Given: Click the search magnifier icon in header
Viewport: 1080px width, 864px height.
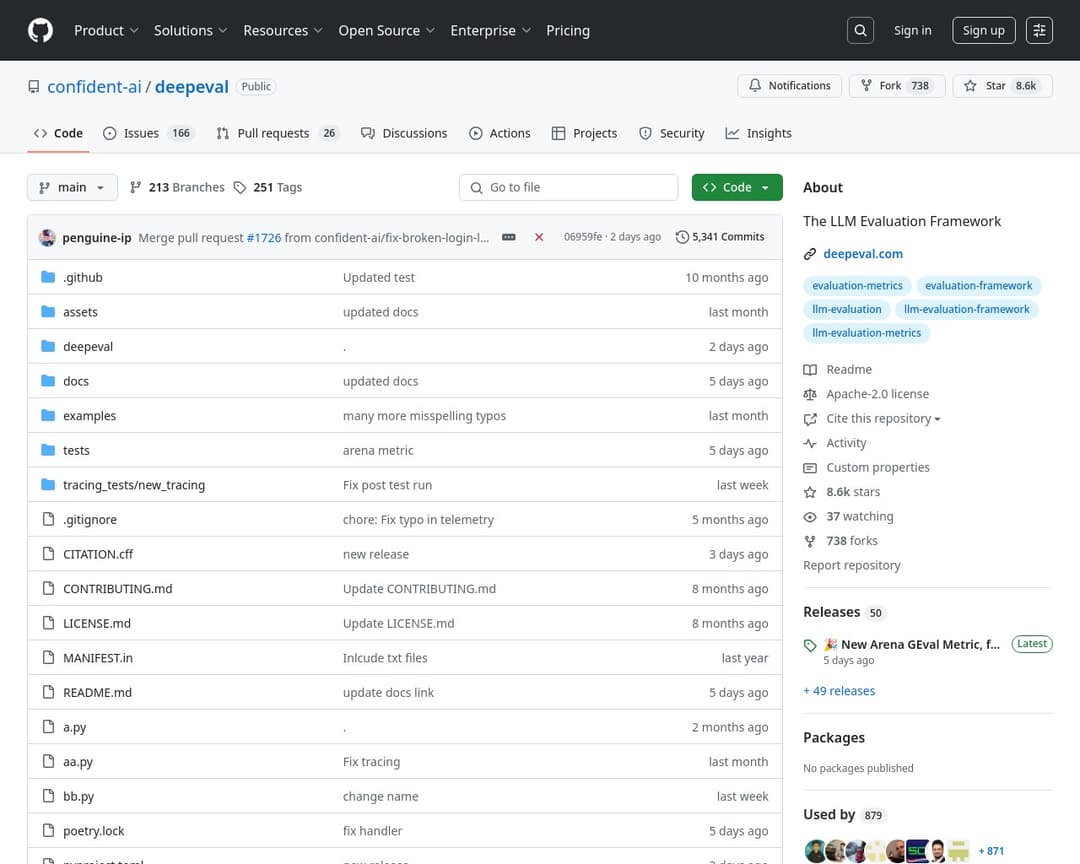Looking at the screenshot, I should pyautogui.click(x=860, y=30).
